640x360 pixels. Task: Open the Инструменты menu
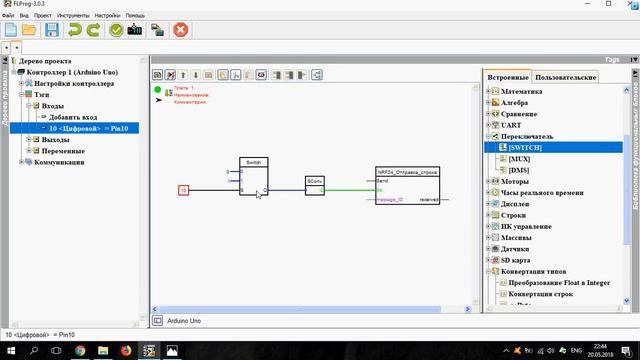tap(73, 16)
